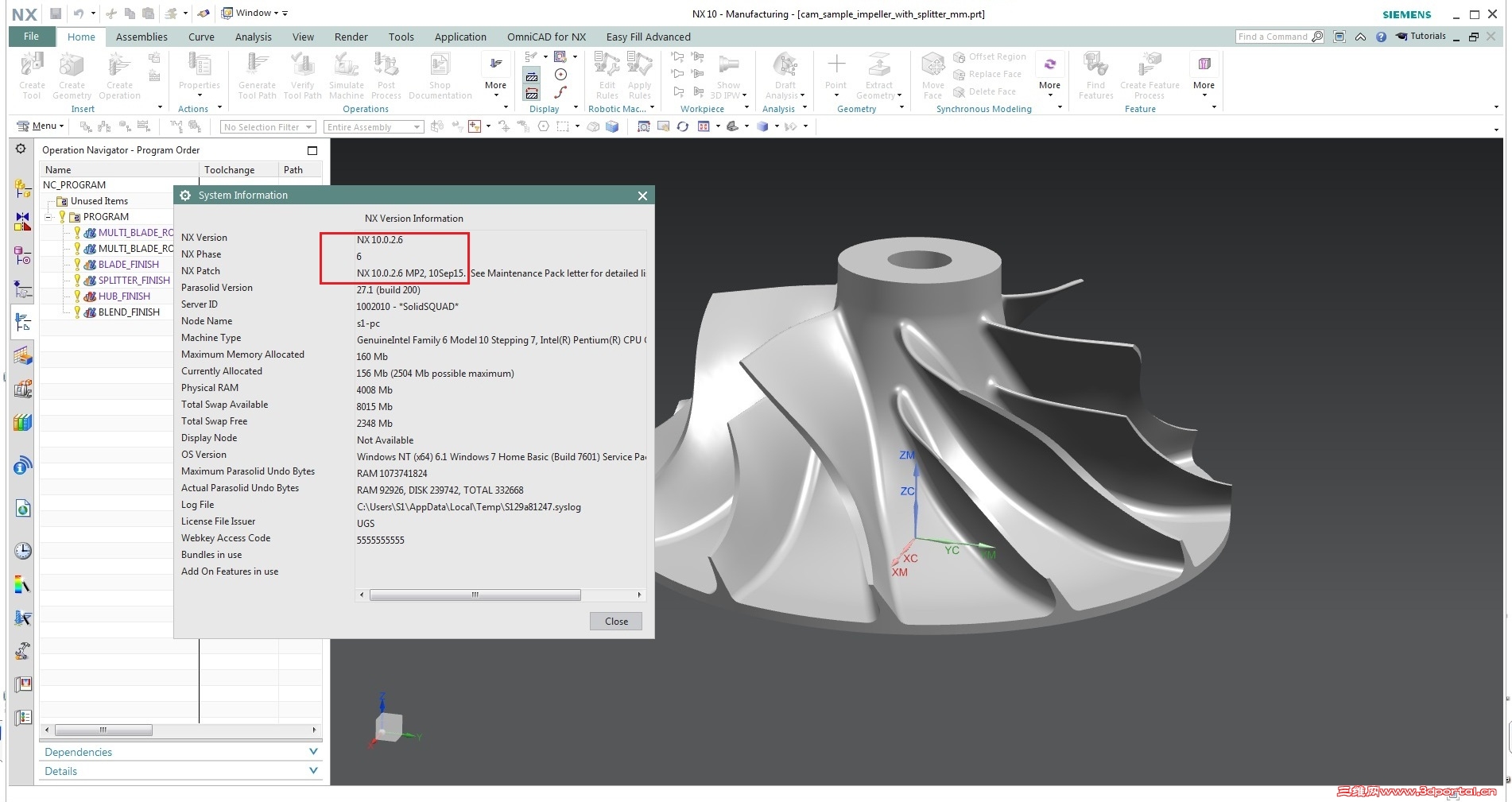The width and height of the screenshot is (1512, 802).
Task: Close the System Information dialog with Close button
Action: click(616, 622)
